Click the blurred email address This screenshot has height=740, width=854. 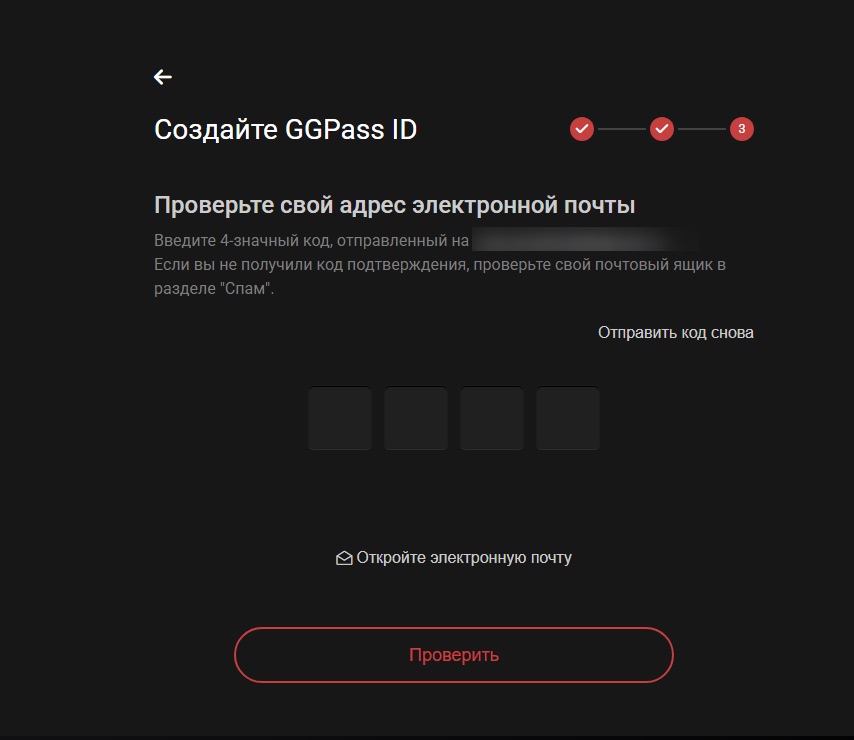[585, 241]
